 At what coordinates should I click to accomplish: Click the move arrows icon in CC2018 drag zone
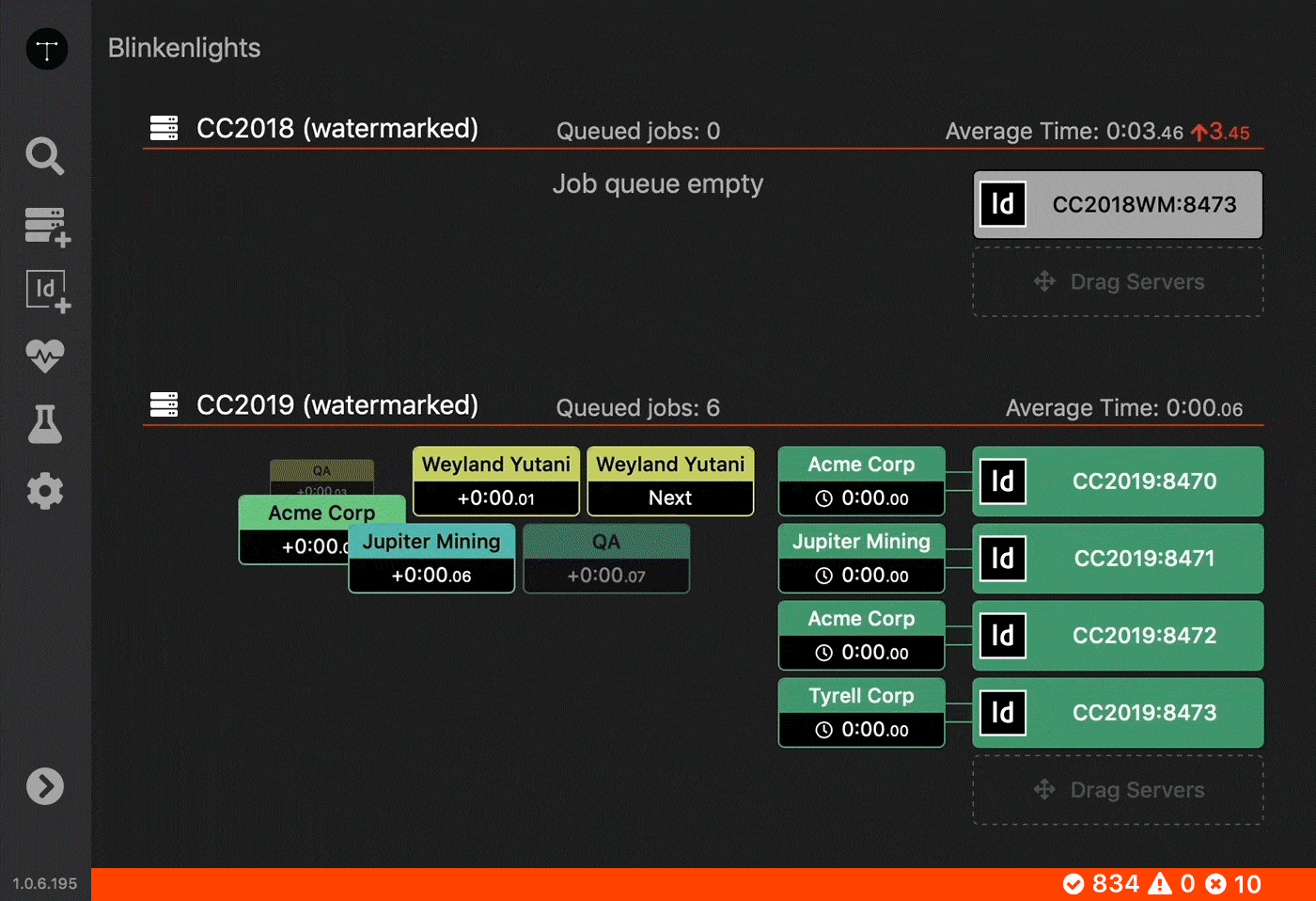click(x=1044, y=281)
